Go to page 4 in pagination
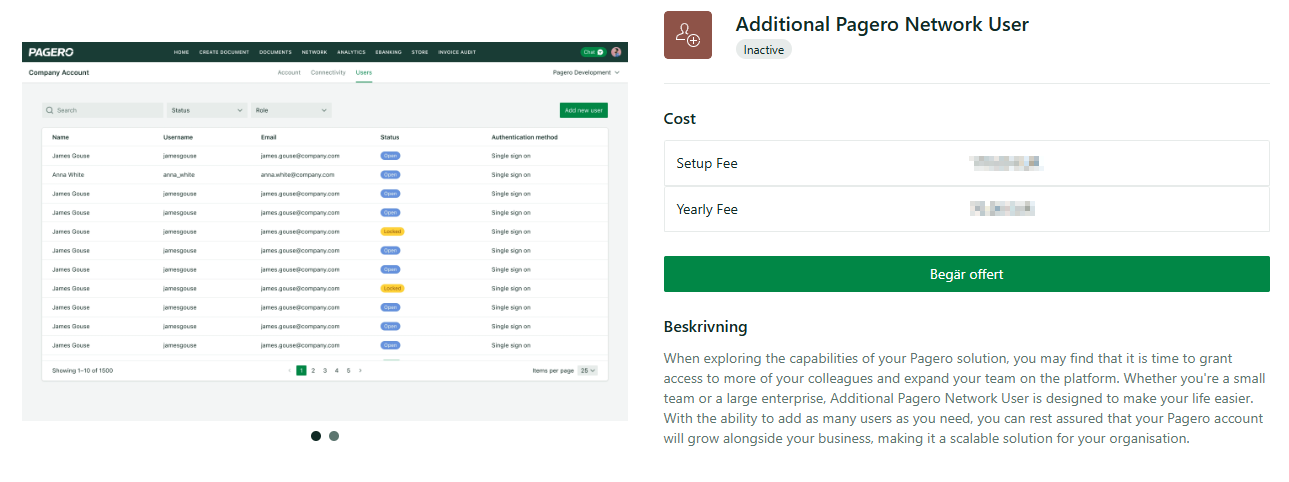The image size is (1289, 482). 337,370
